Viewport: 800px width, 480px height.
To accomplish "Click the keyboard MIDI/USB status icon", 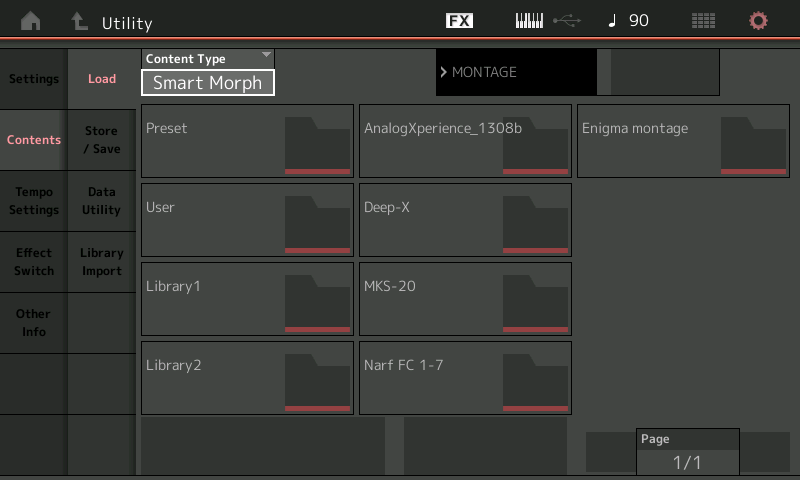I will pyautogui.click(x=546, y=21).
